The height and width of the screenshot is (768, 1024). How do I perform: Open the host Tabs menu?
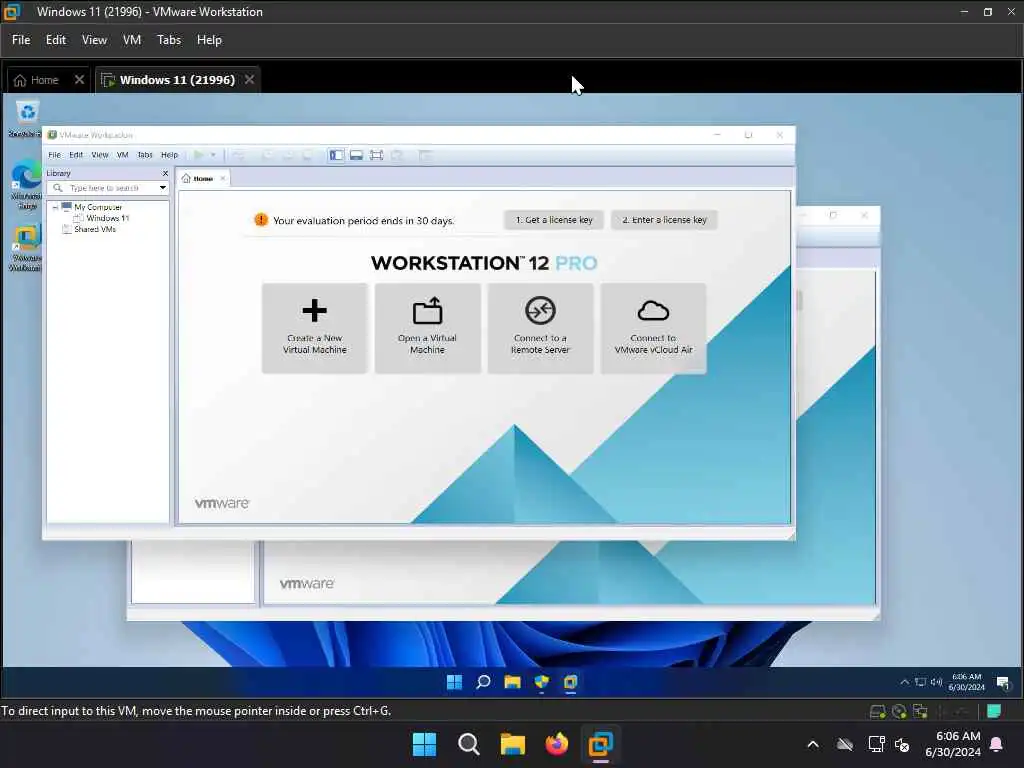click(x=168, y=40)
